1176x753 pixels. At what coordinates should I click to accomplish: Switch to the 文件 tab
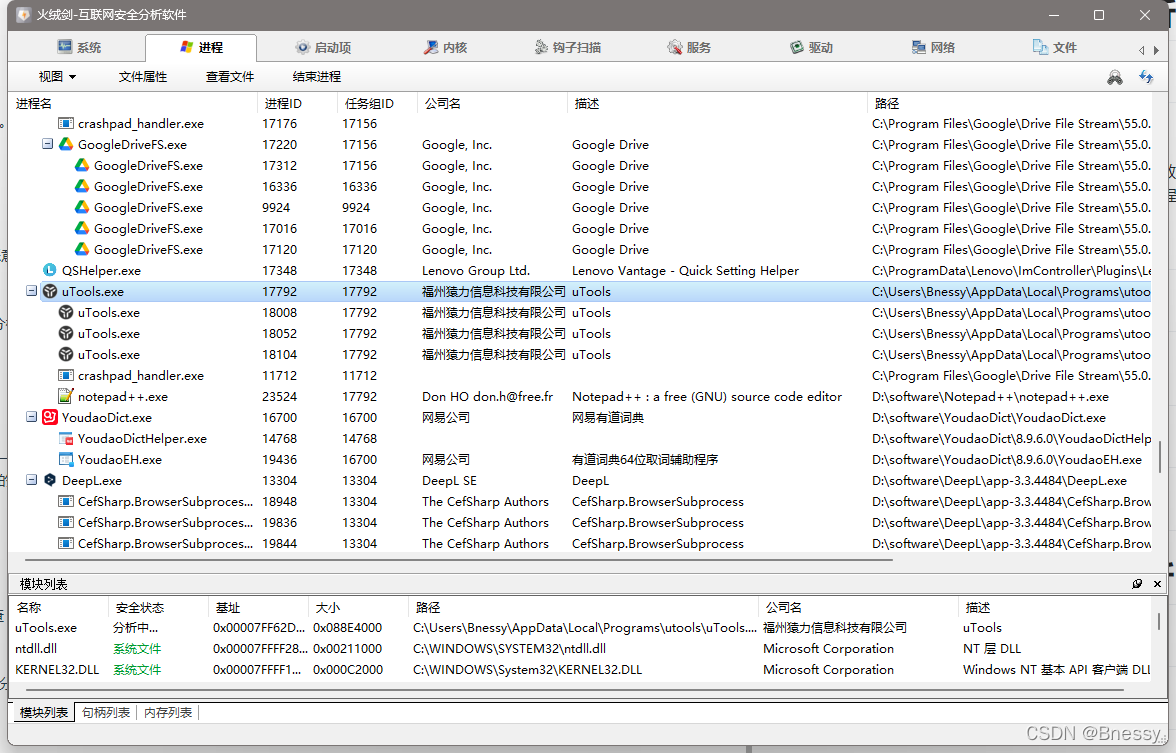pyautogui.click(x=1054, y=47)
